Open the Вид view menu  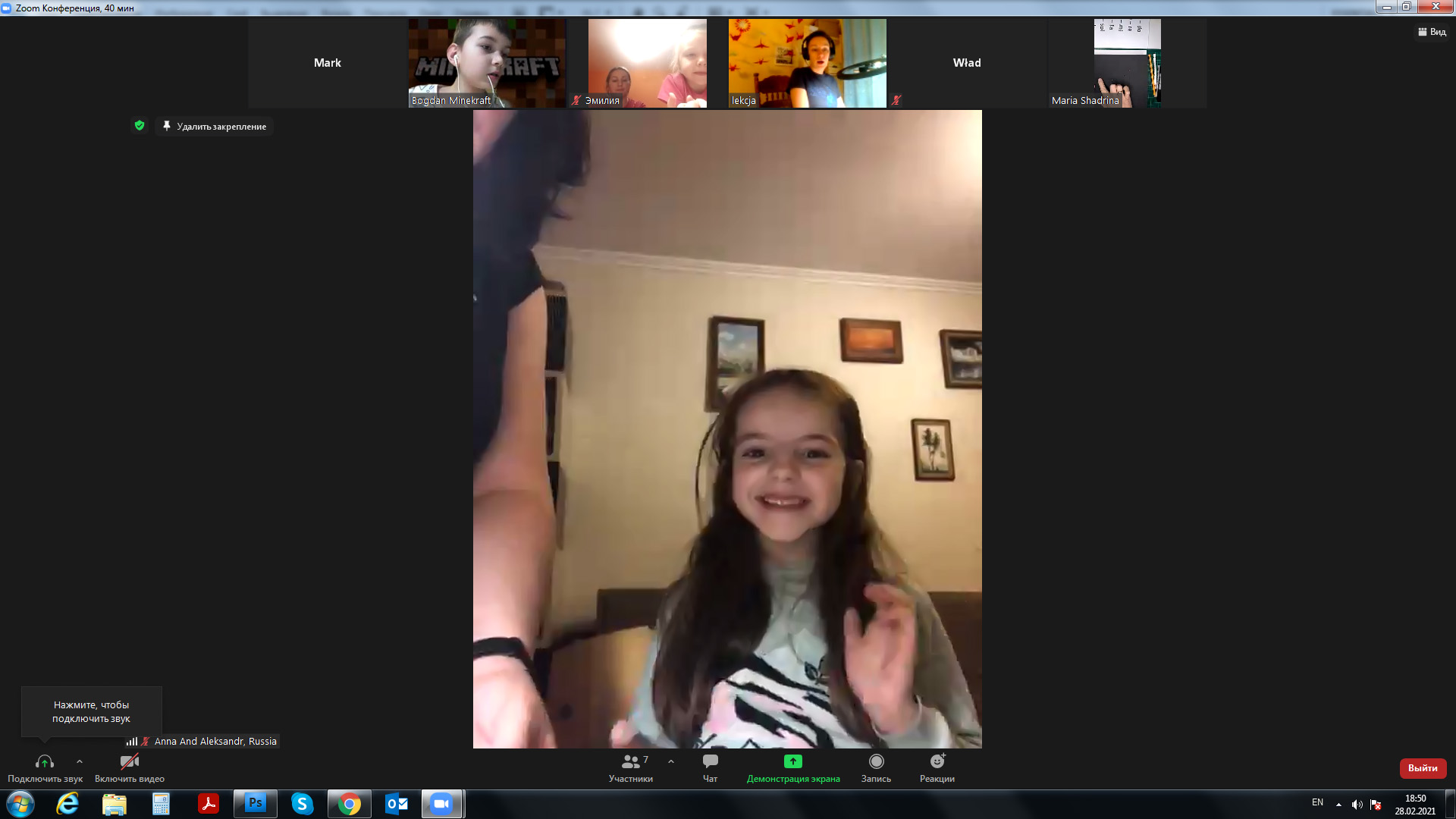[1432, 32]
